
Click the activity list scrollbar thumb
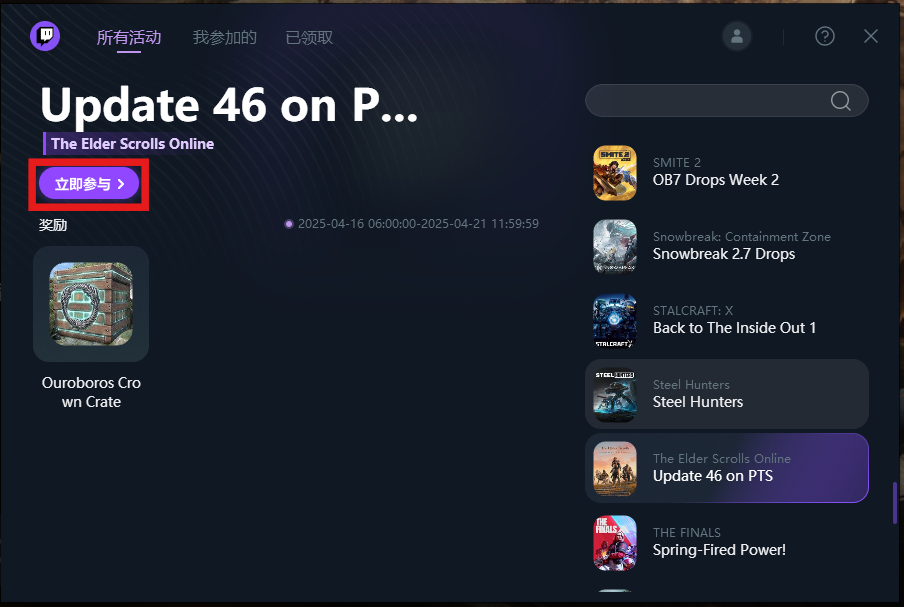(x=895, y=503)
